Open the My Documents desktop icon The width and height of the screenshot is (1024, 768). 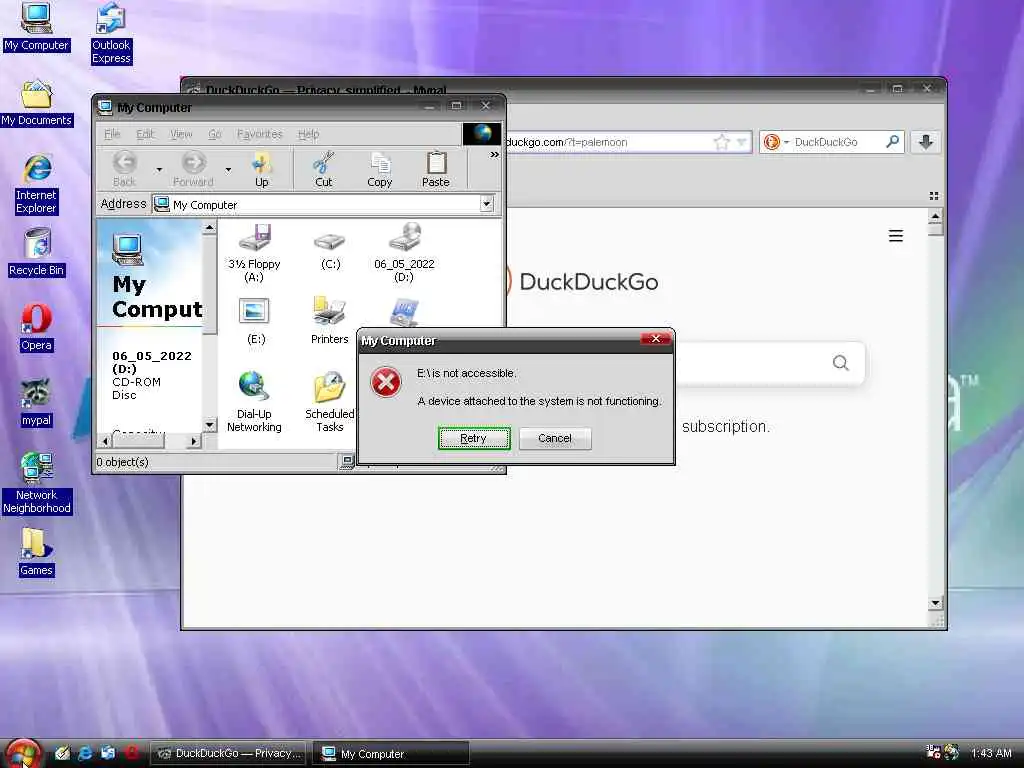[36, 103]
